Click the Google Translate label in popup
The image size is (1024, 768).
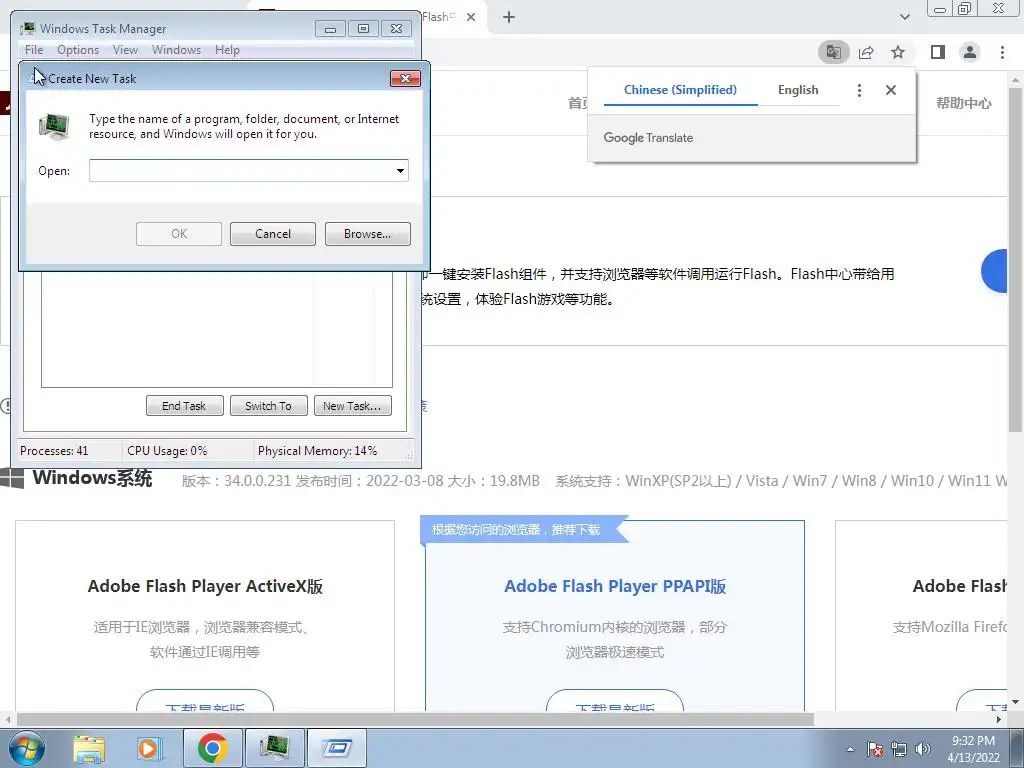[648, 138]
